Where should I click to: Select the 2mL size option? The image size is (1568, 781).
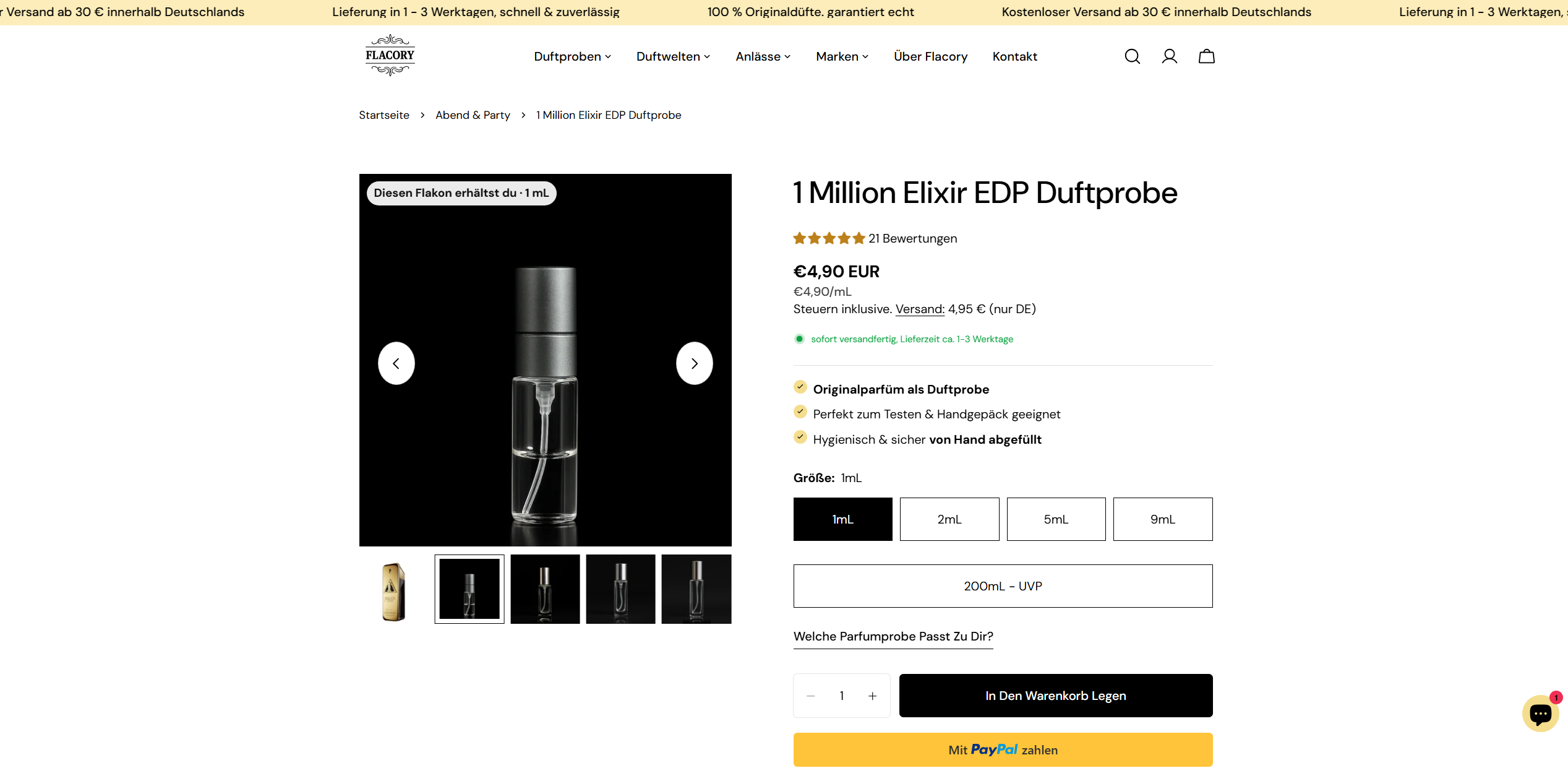point(949,519)
